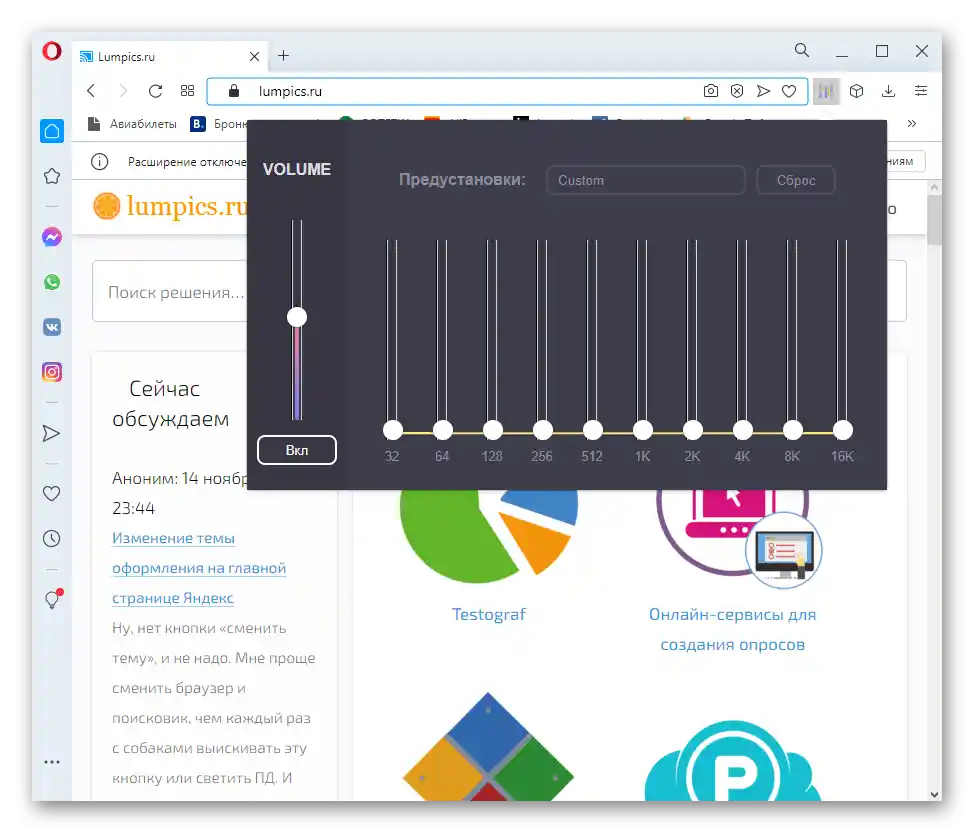Open Instagram from the sidebar
Image resolution: width=974 pixels, height=833 pixels.
click(x=52, y=372)
